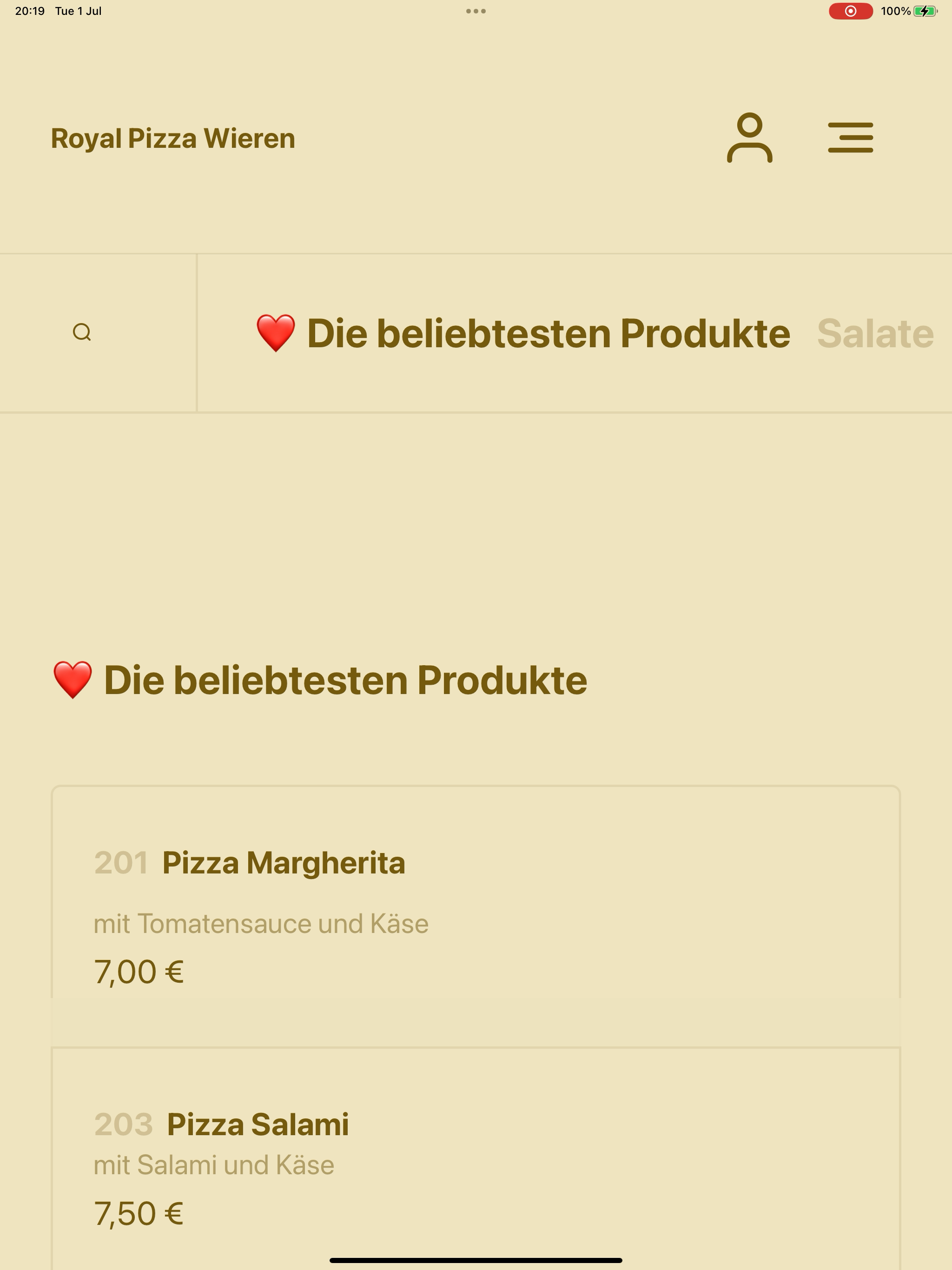Tap item number 203 label
This screenshot has width=952, height=1270.
click(124, 1124)
